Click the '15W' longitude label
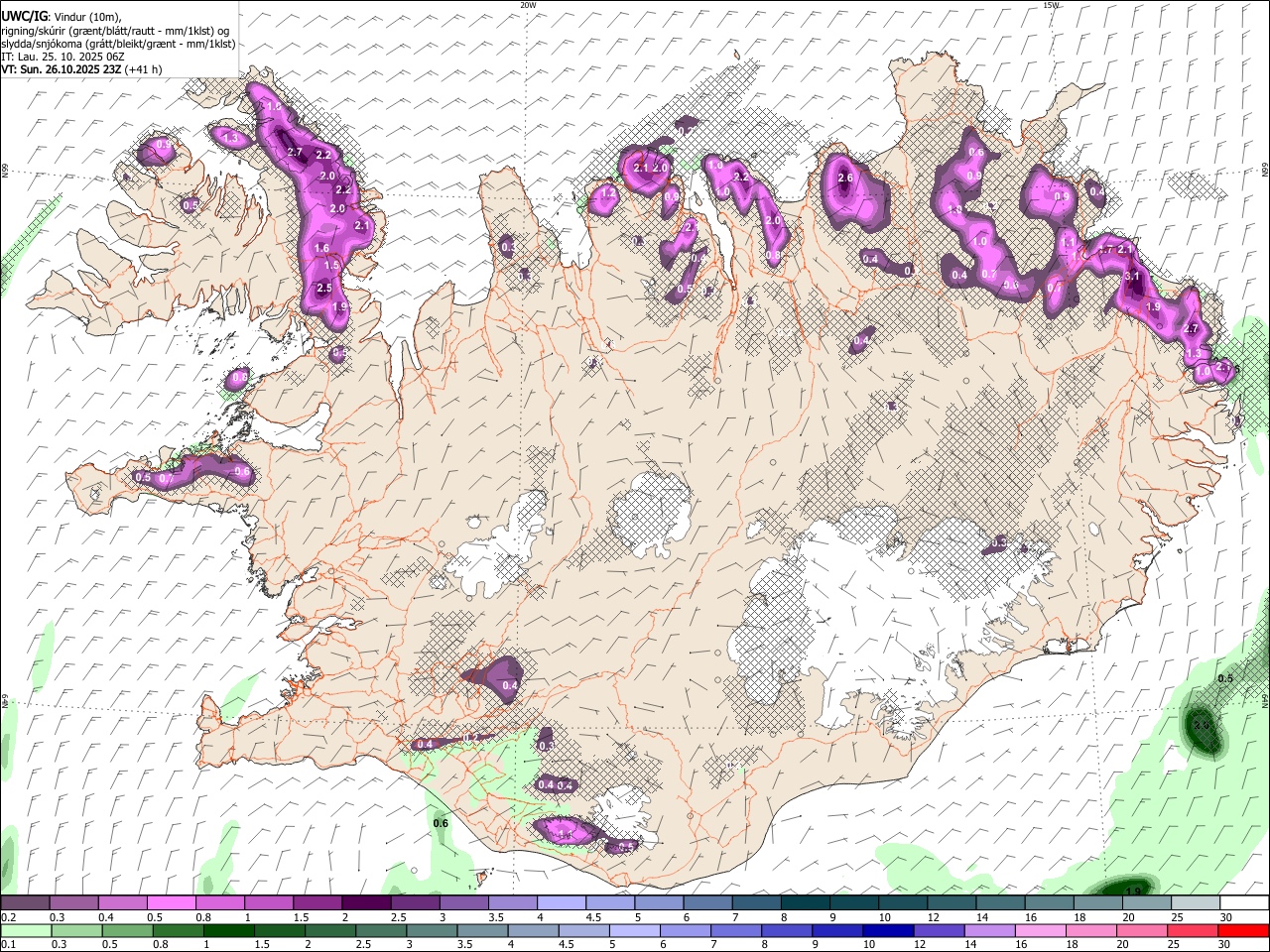This screenshot has height=952, width=1270. pyautogui.click(x=1051, y=5)
